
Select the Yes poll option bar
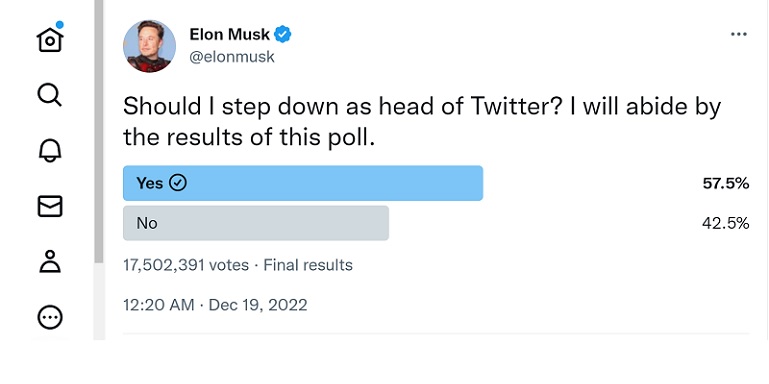pyautogui.click(x=303, y=183)
